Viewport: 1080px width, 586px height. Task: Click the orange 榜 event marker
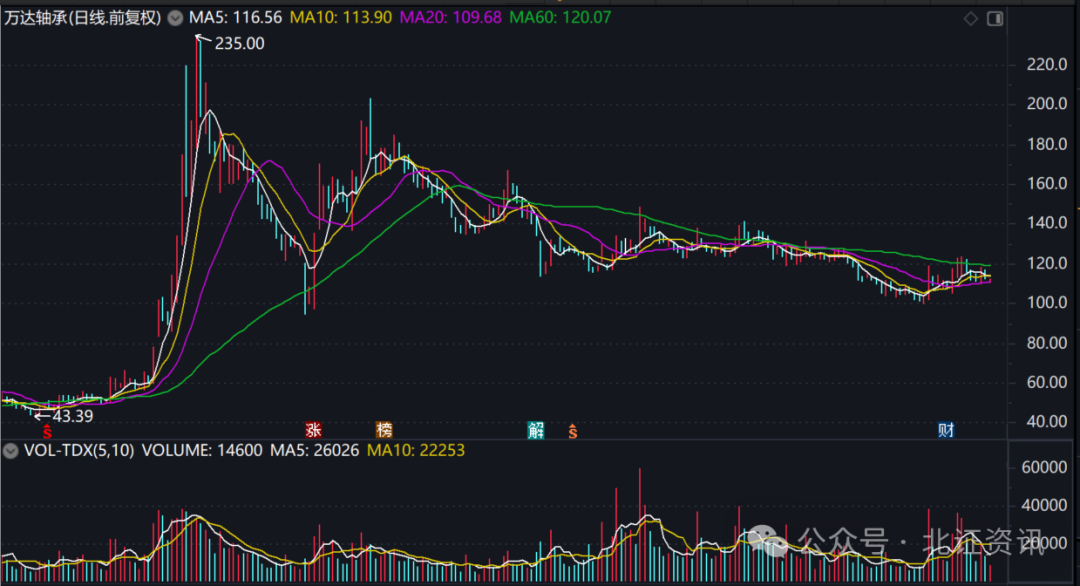pyautogui.click(x=384, y=430)
